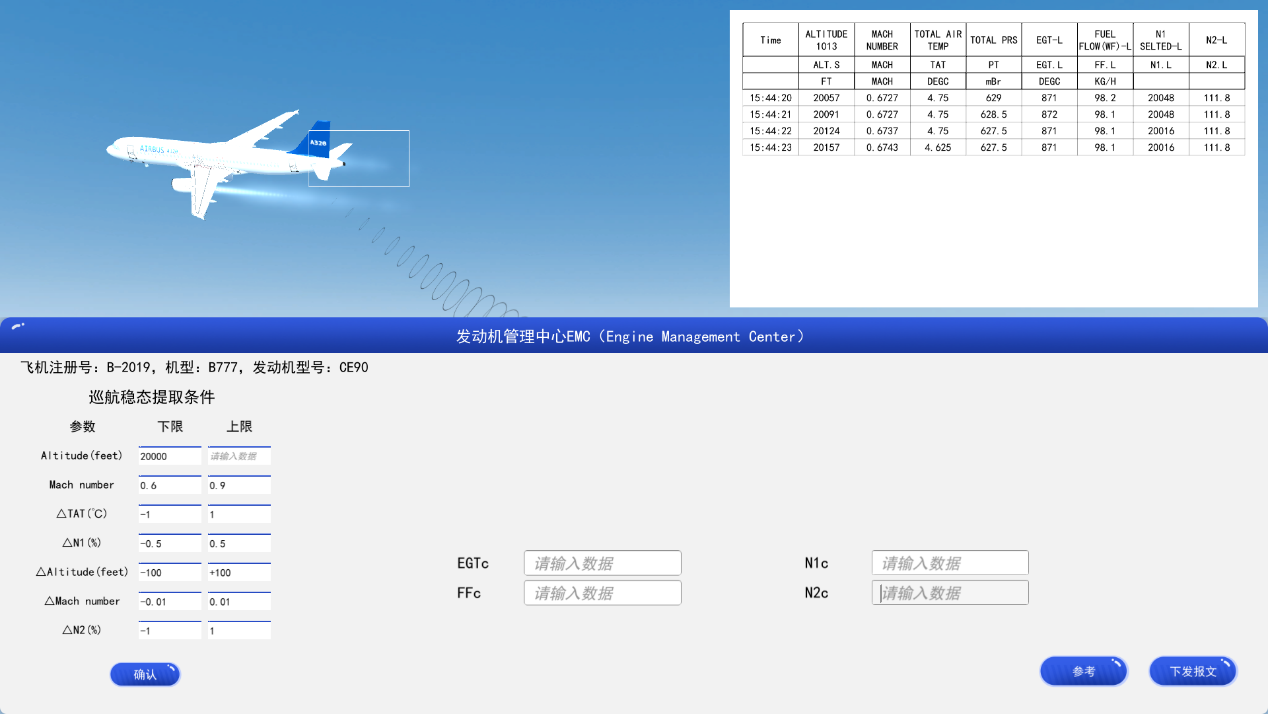The image size is (1268, 714).
Task: Focus the EGTc input field
Action: (602, 563)
